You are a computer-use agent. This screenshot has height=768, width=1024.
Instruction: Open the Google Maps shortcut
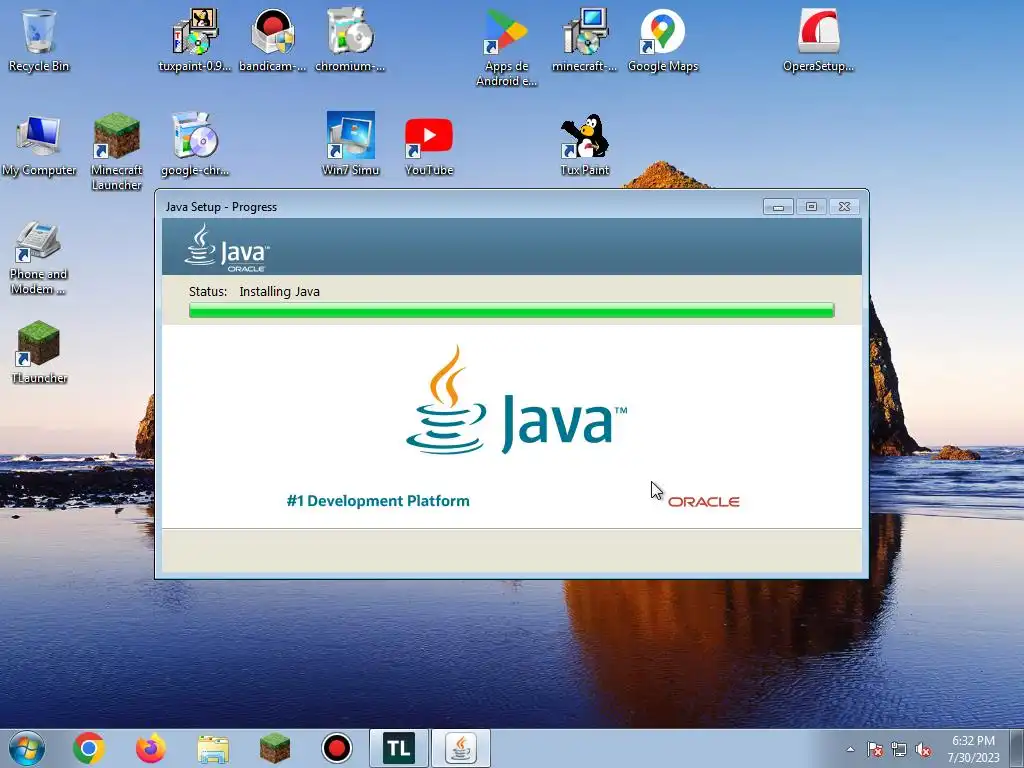click(663, 40)
